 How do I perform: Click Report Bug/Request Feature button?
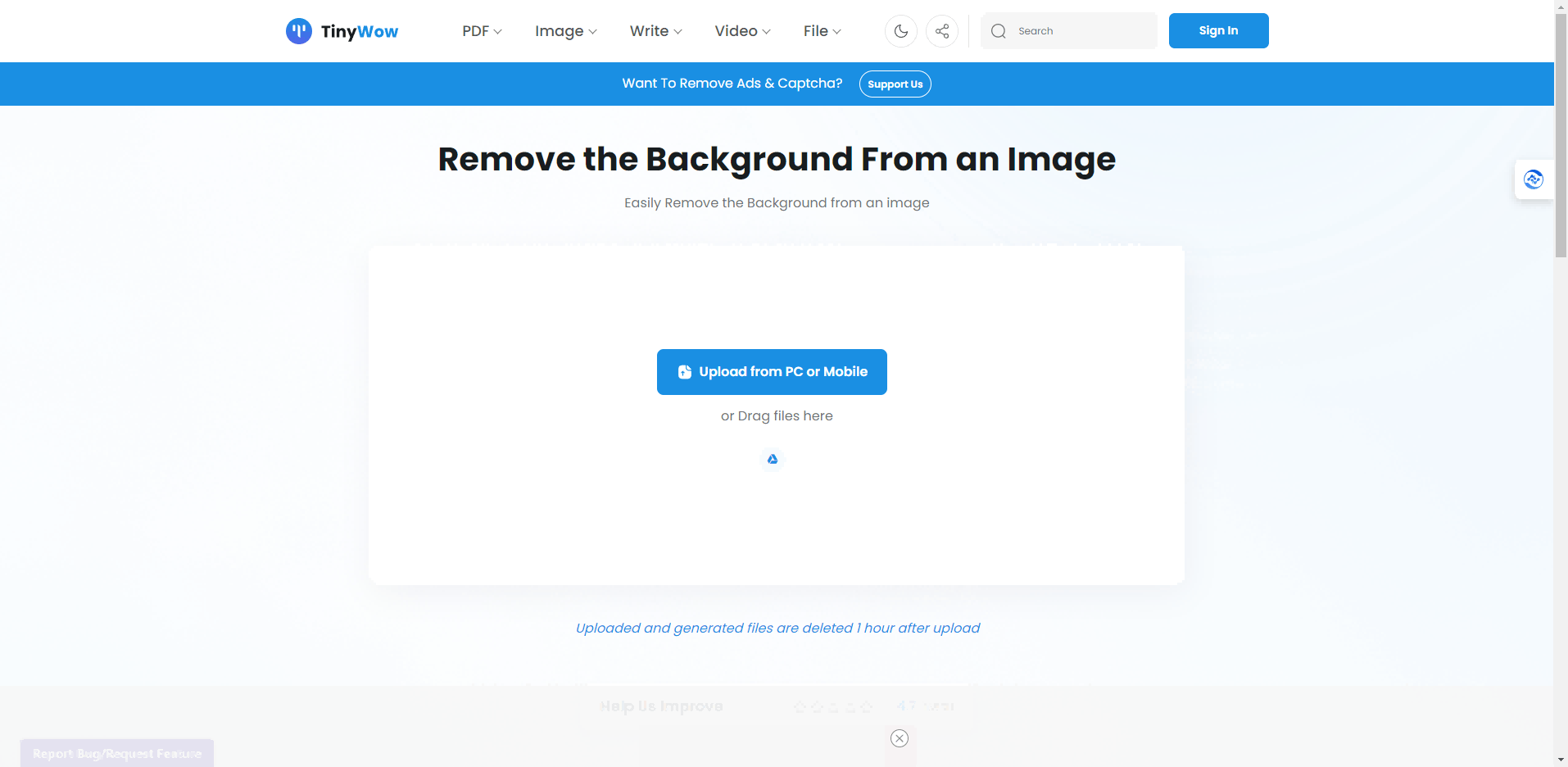point(117,754)
